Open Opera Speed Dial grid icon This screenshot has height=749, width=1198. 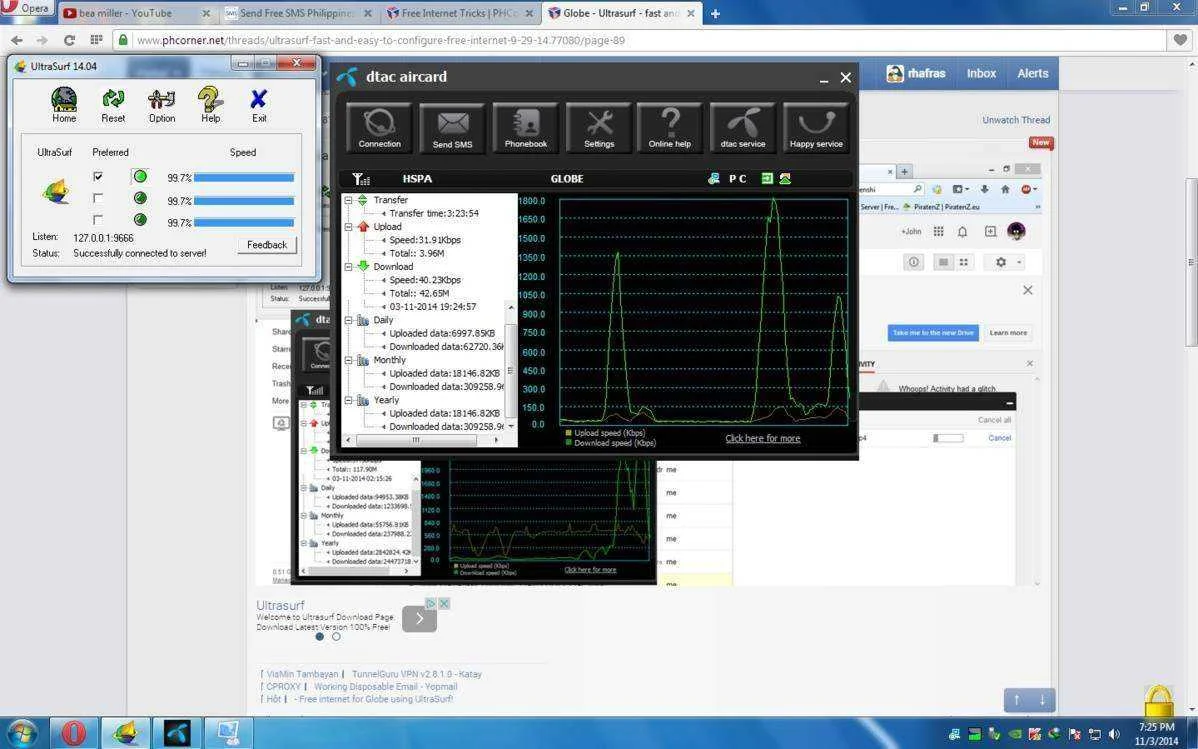click(x=96, y=40)
